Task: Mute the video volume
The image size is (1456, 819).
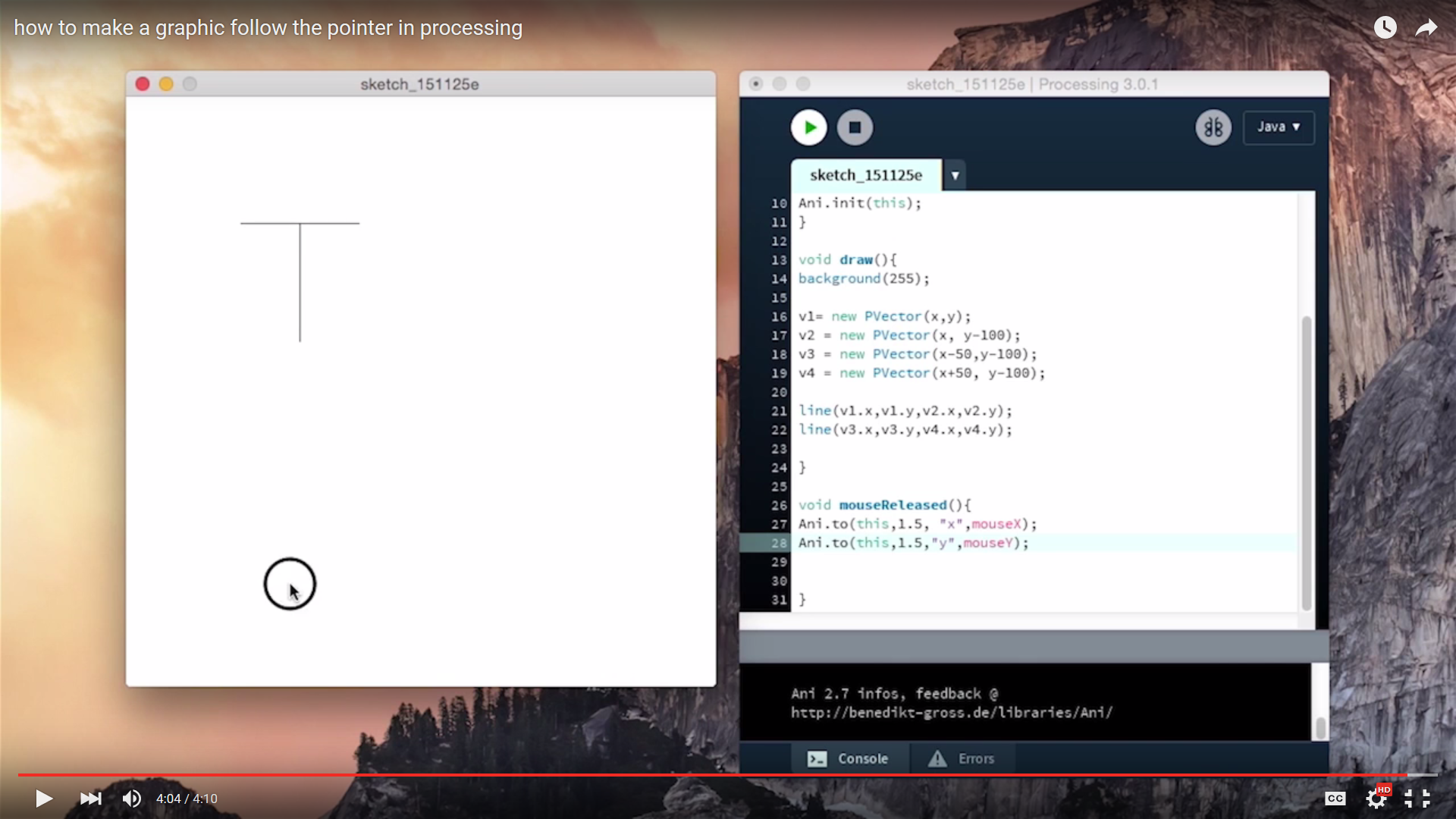Action: coord(132,799)
